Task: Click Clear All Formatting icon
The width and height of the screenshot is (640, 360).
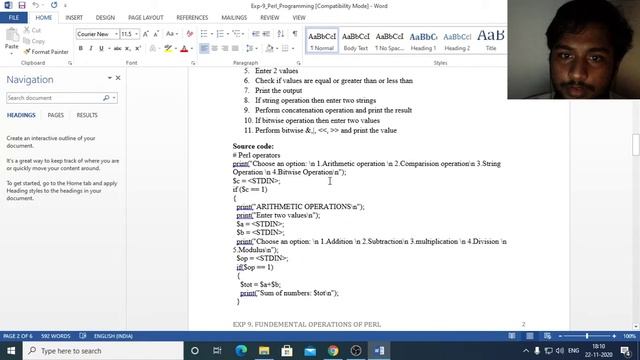Action: click(x=189, y=34)
